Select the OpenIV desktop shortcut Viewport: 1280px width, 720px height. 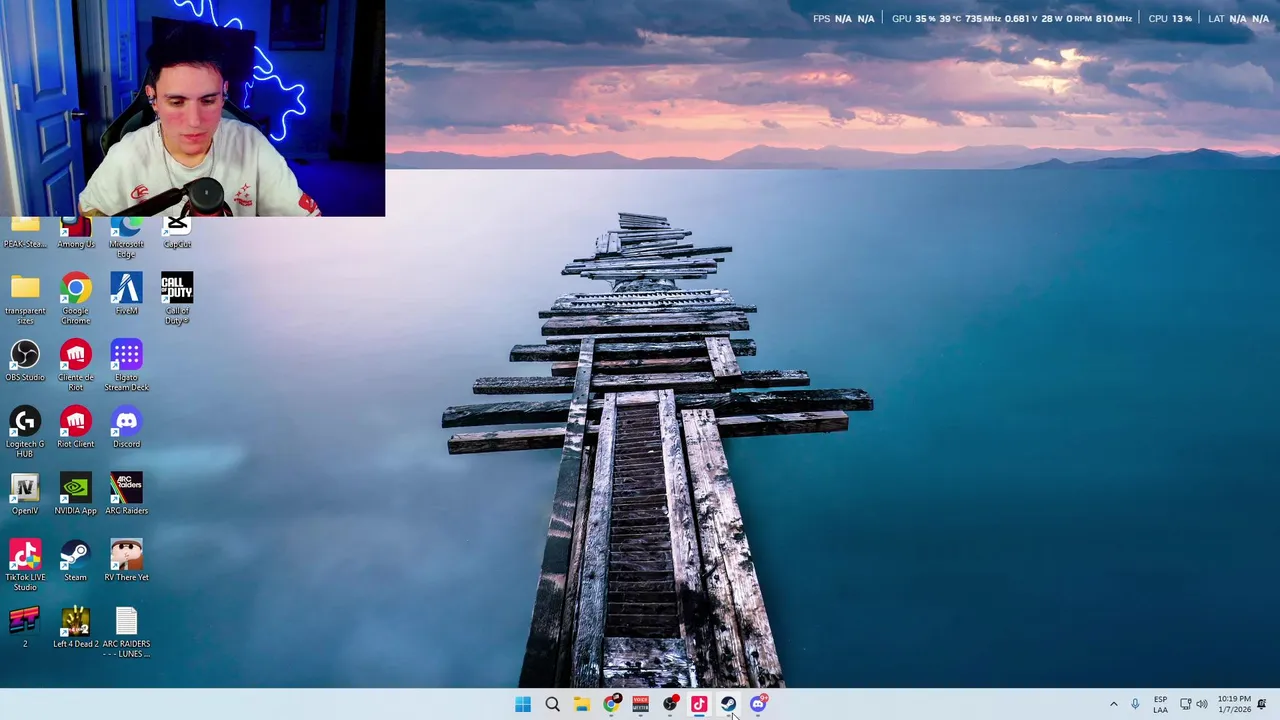[x=25, y=494]
